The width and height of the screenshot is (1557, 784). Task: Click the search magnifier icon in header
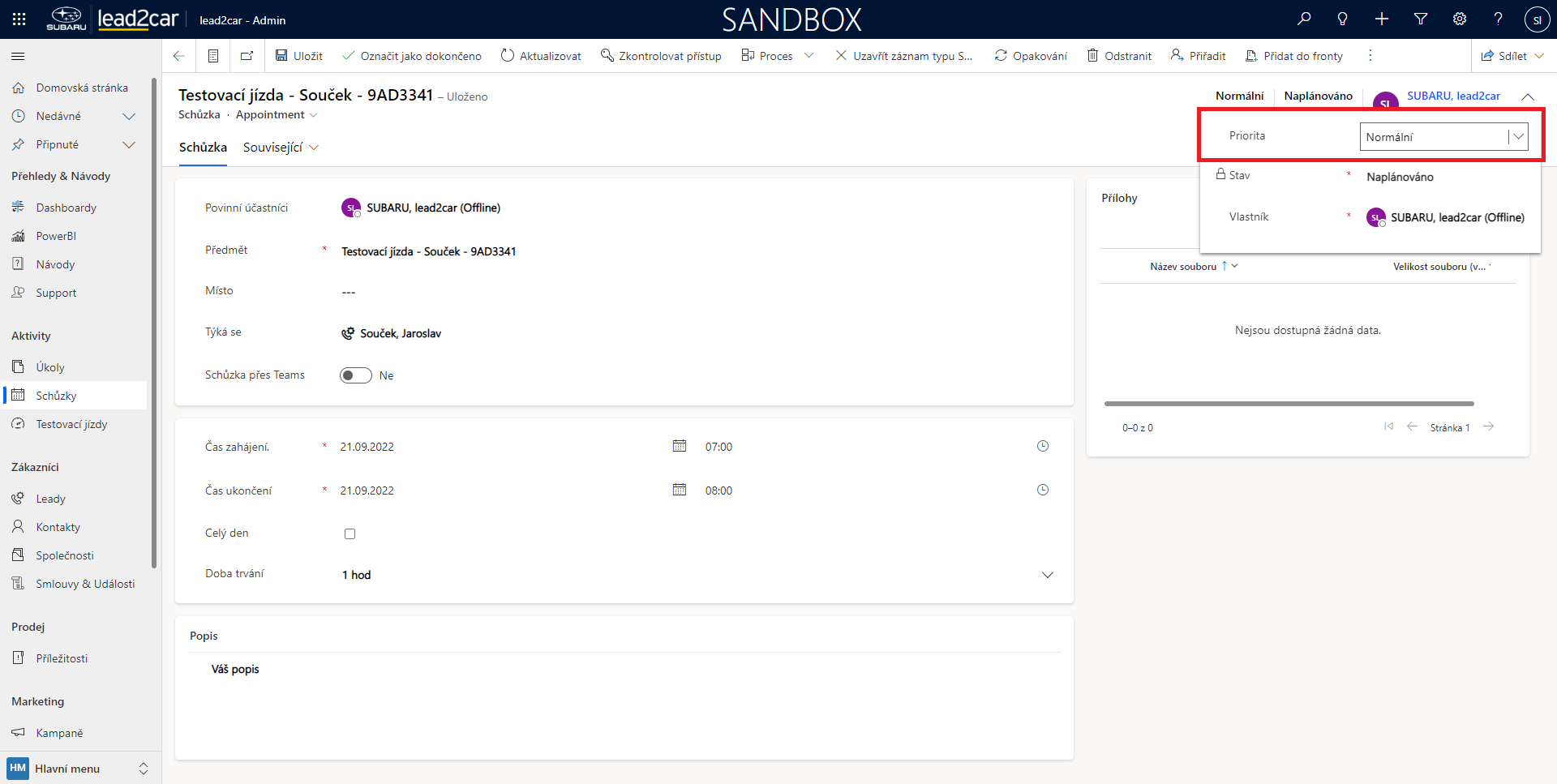(x=1304, y=19)
